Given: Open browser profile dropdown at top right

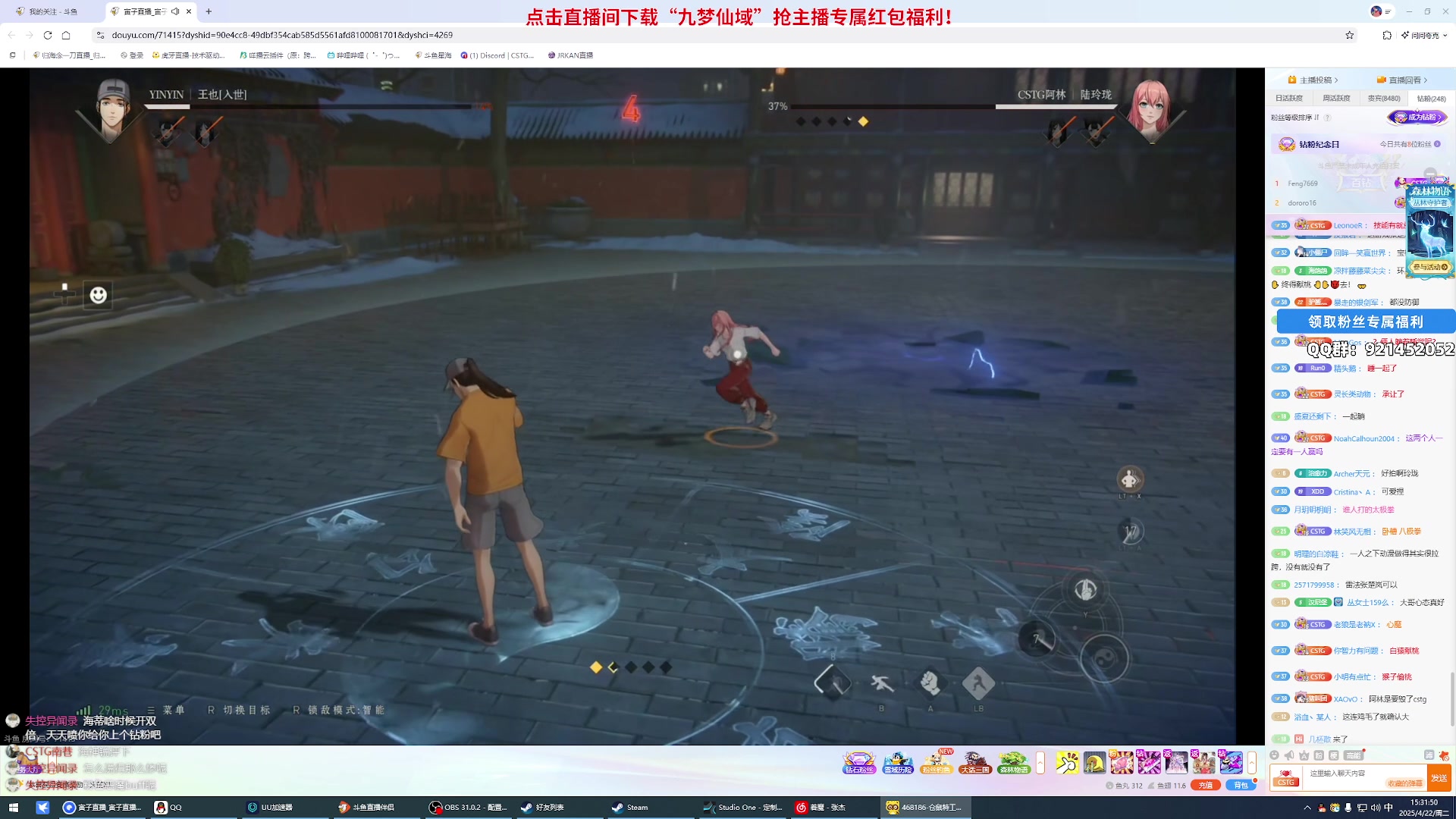Looking at the screenshot, I should (x=1382, y=11).
